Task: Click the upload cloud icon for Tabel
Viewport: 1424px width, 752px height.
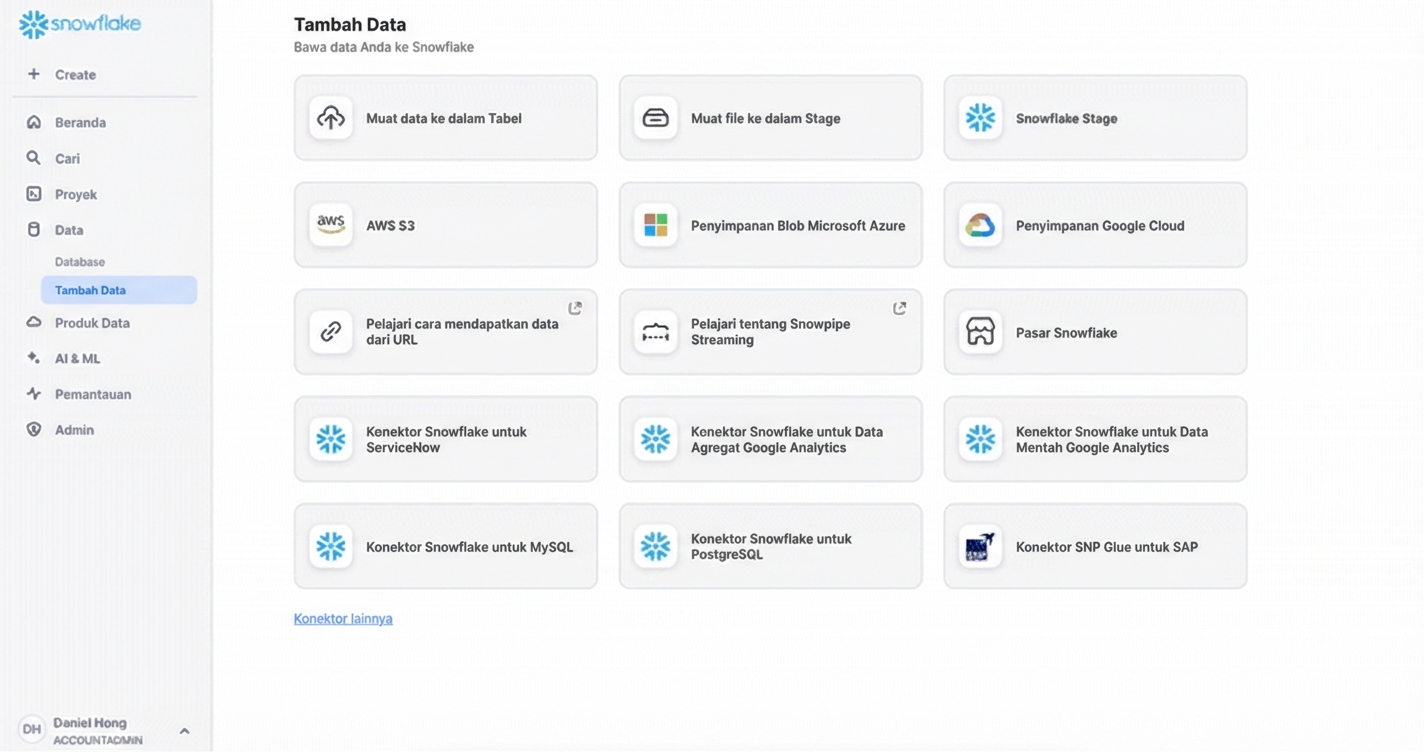Action: tap(331, 118)
